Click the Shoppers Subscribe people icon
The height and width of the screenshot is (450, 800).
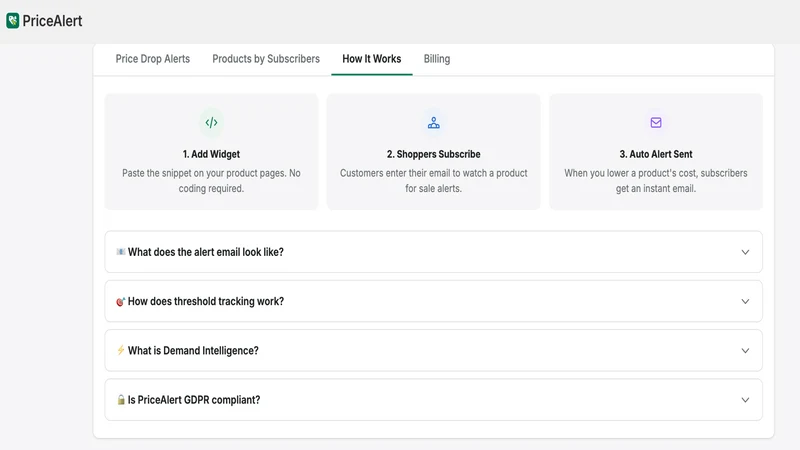point(434,122)
